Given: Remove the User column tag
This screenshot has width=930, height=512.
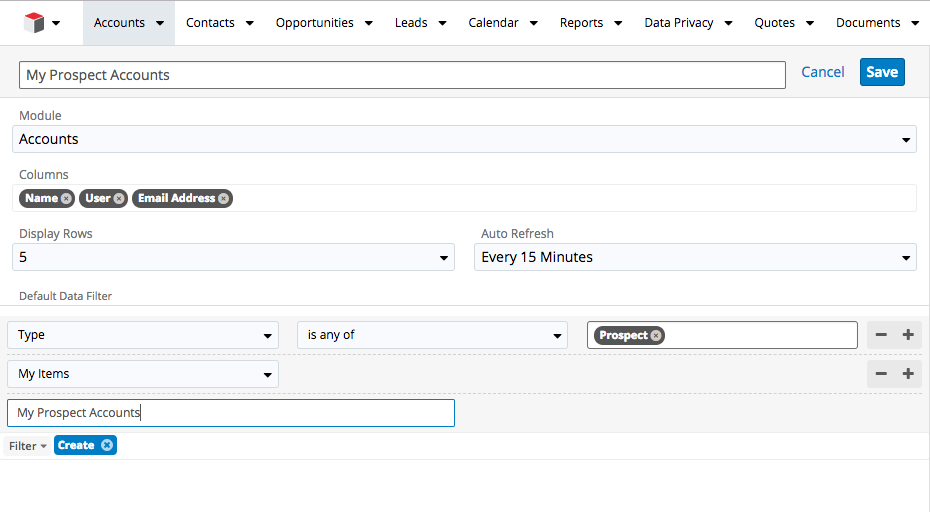Looking at the screenshot, I should (119, 199).
